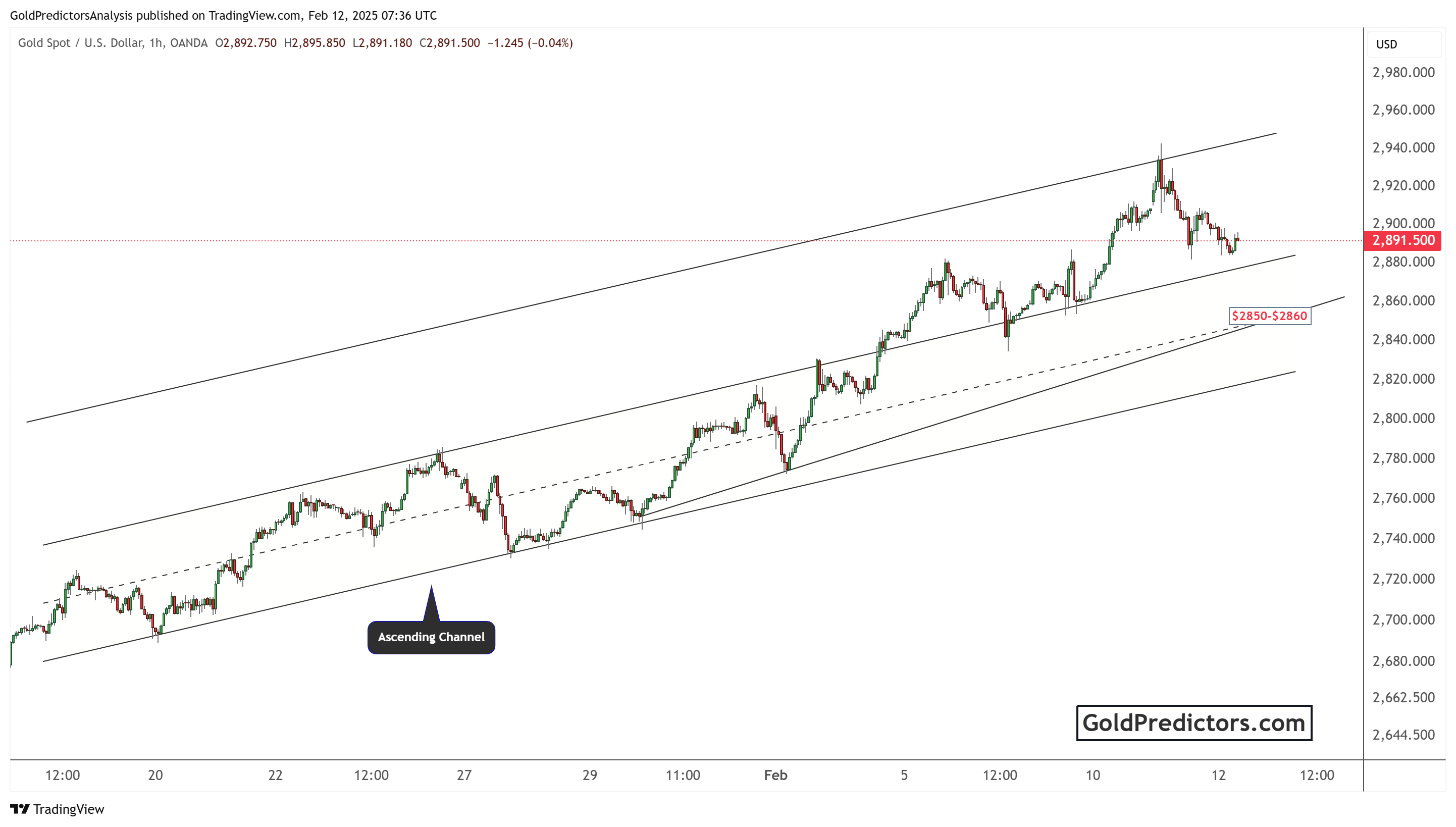Click the Feb label on time axis

(775, 776)
